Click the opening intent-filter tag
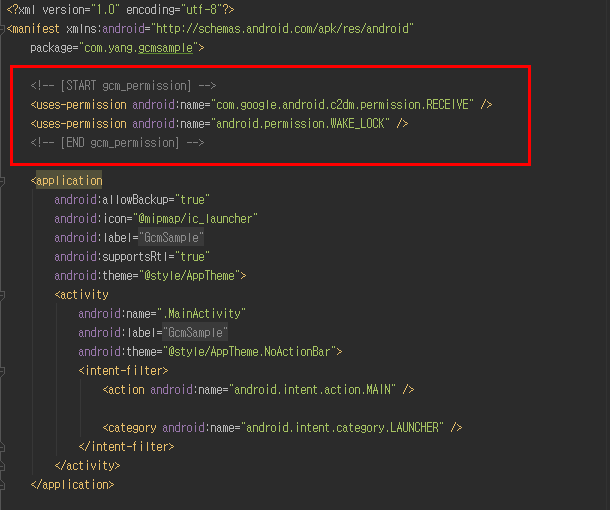 (123, 371)
